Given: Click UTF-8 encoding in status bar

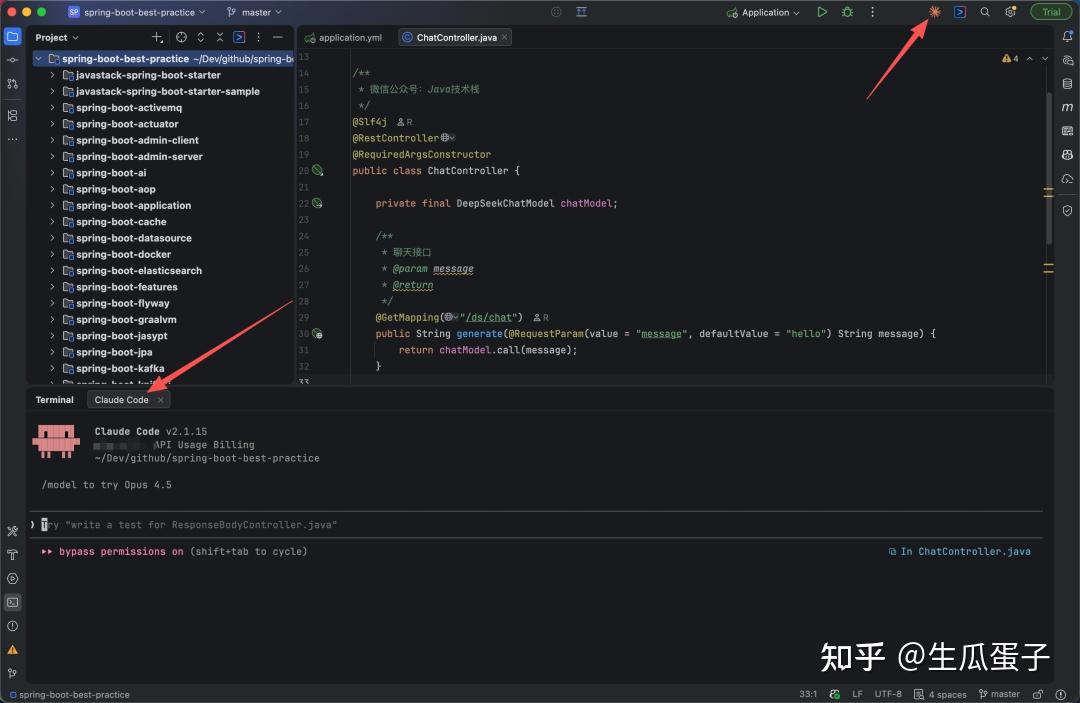Looking at the screenshot, I should [888, 694].
